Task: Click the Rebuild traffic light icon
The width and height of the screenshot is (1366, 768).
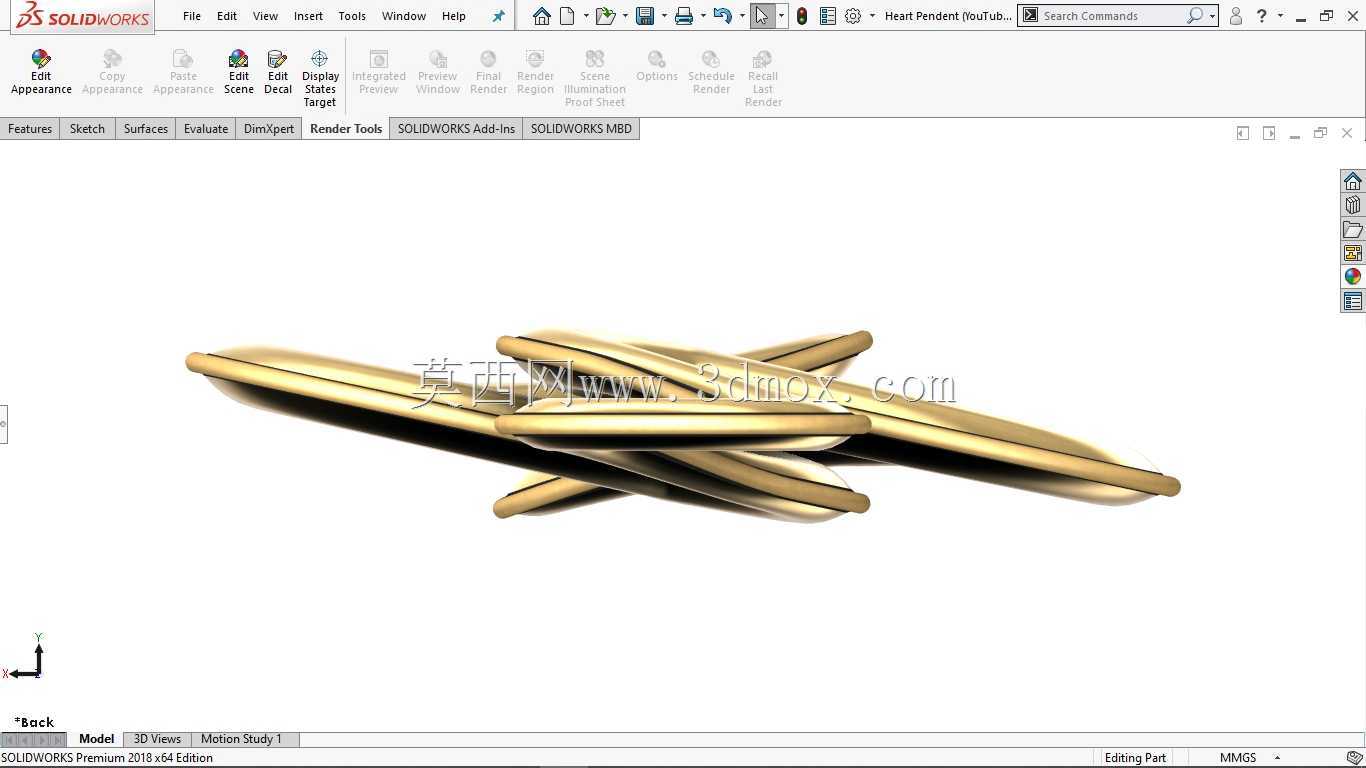Action: (802, 16)
